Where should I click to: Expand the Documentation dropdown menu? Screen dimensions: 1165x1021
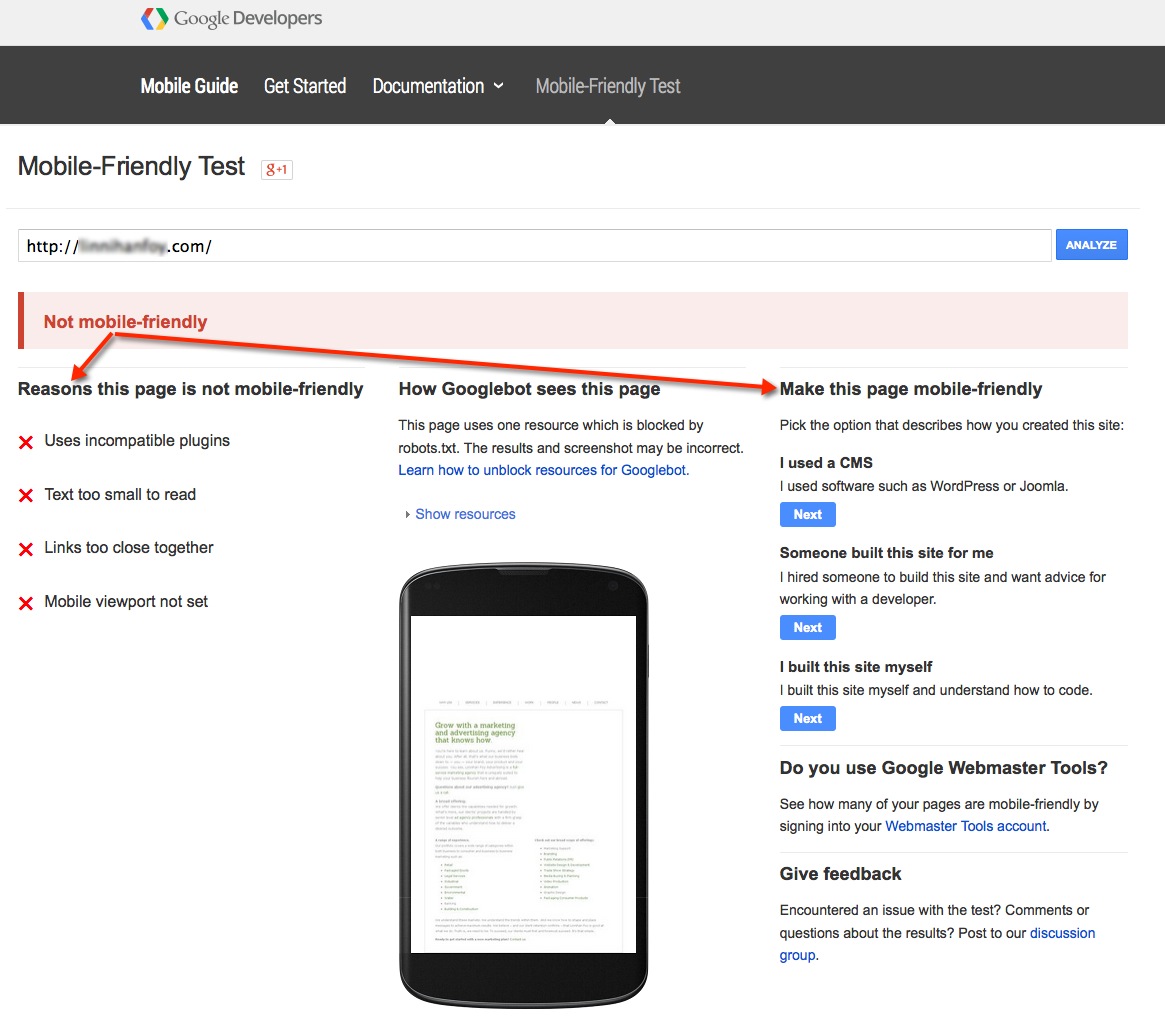click(438, 86)
